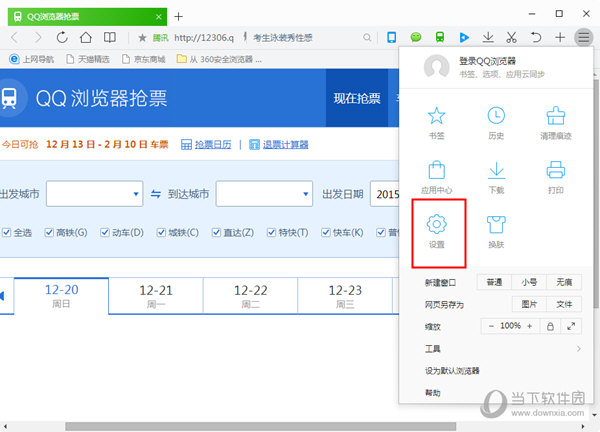Click the zoom lock icon

[550, 326]
